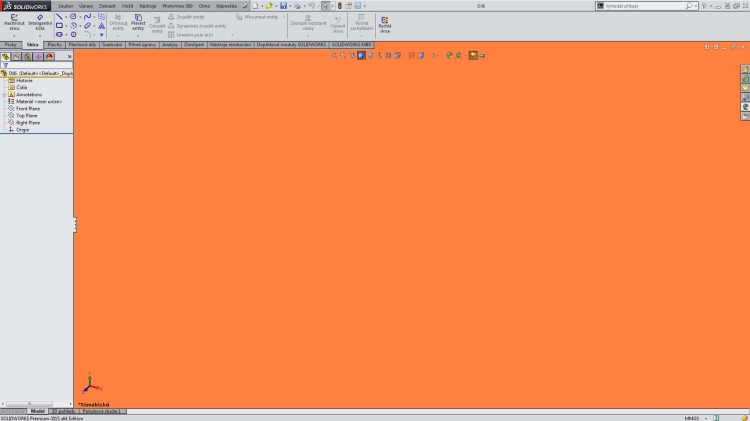Open search box options dropdown arrow
Screen dimensions: 750x421
pos(695,6)
